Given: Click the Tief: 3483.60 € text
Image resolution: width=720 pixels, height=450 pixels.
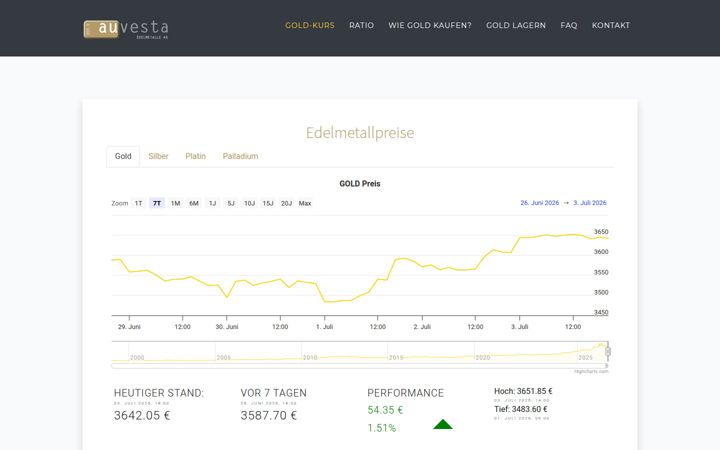Looking at the screenshot, I should point(521,409).
